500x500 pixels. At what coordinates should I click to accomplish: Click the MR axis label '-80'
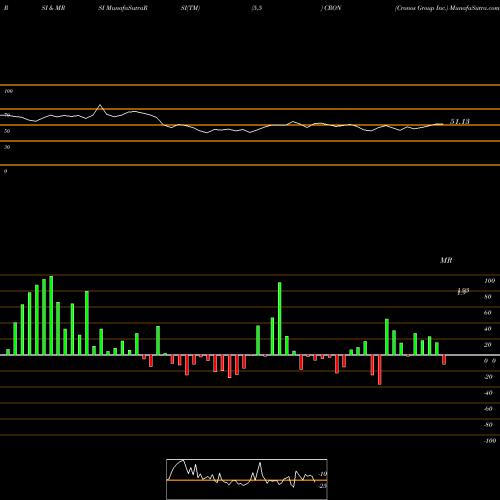[x=488, y=425]
